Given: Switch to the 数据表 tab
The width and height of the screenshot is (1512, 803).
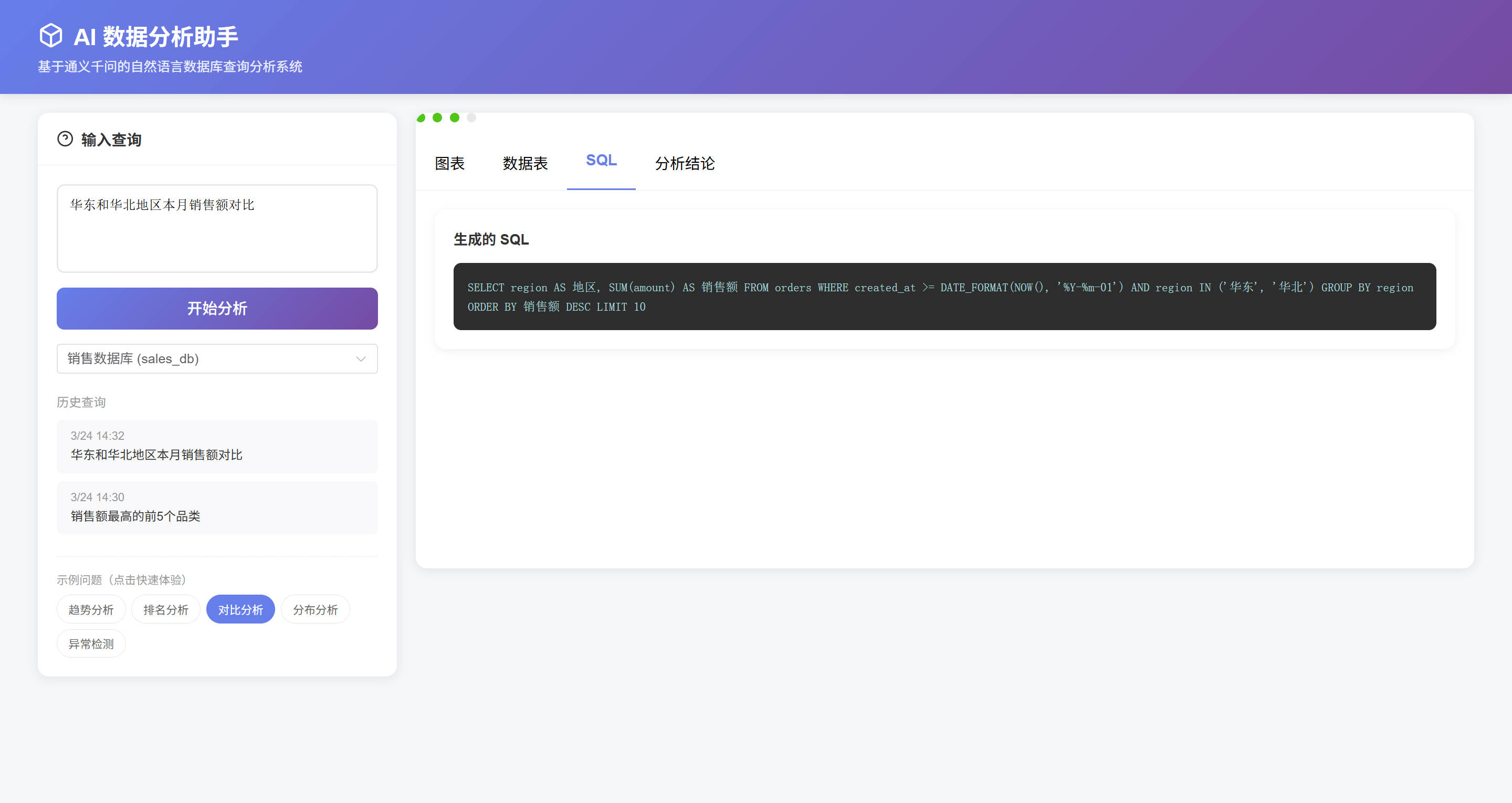Looking at the screenshot, I should 525,163.
